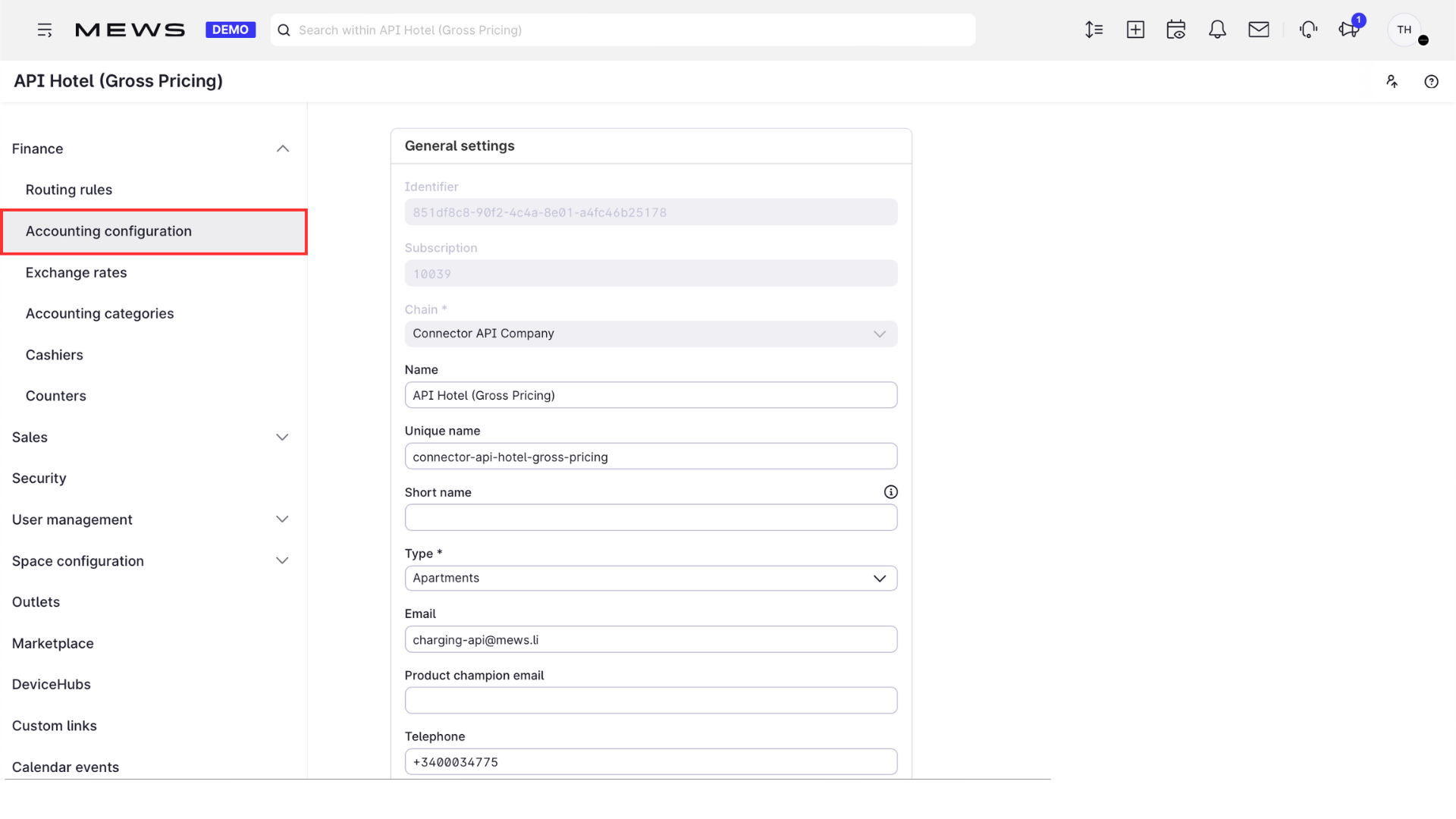
Task: Click the Finance section label
Action: [x=38, y=149]
